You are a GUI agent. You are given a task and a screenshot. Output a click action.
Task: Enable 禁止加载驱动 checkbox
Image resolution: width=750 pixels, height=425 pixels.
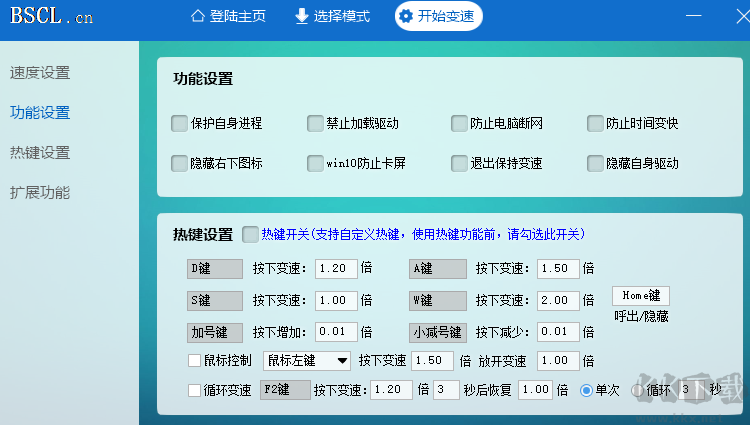tap(315, 123)
